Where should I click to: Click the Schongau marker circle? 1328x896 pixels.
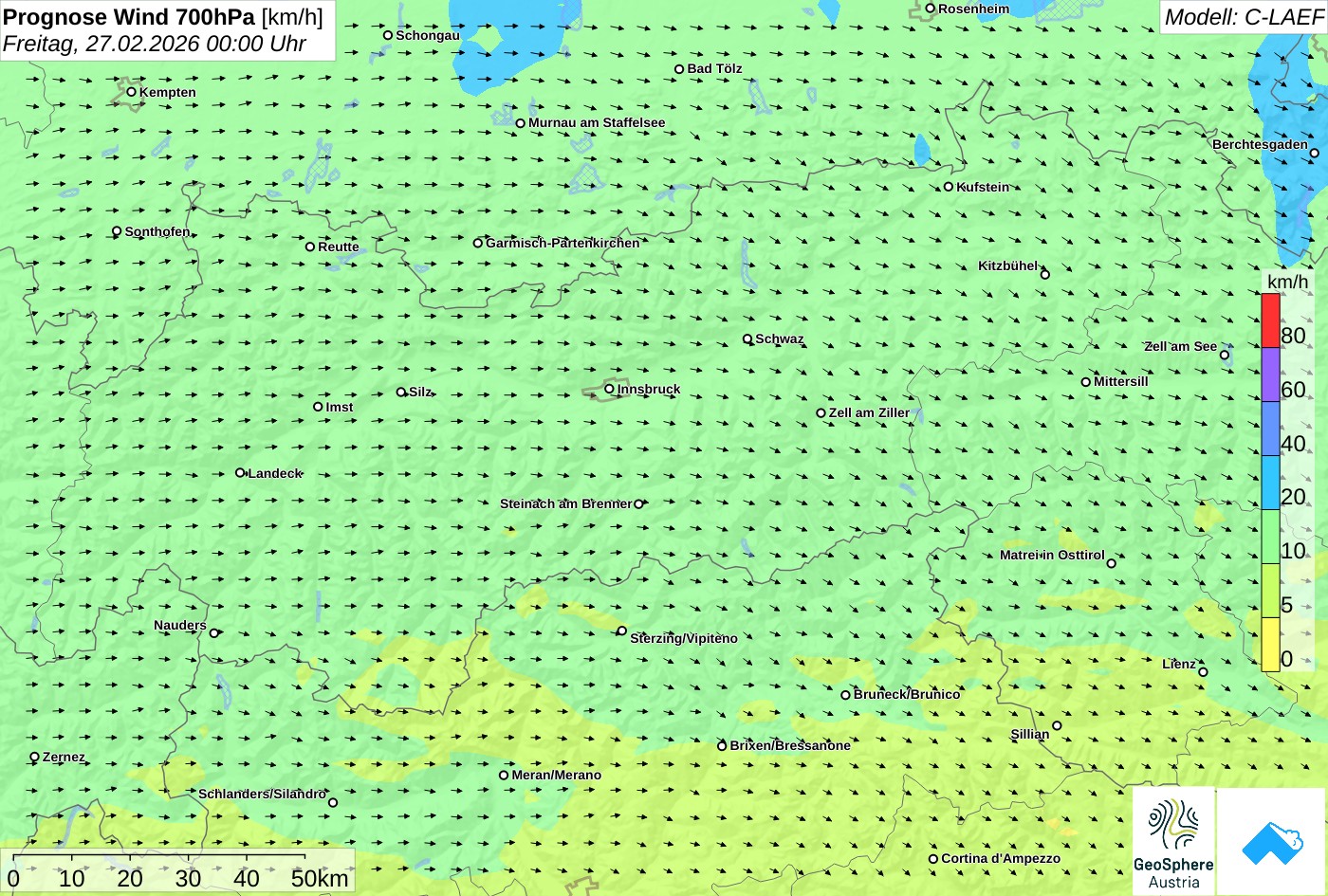coord(388,35)
